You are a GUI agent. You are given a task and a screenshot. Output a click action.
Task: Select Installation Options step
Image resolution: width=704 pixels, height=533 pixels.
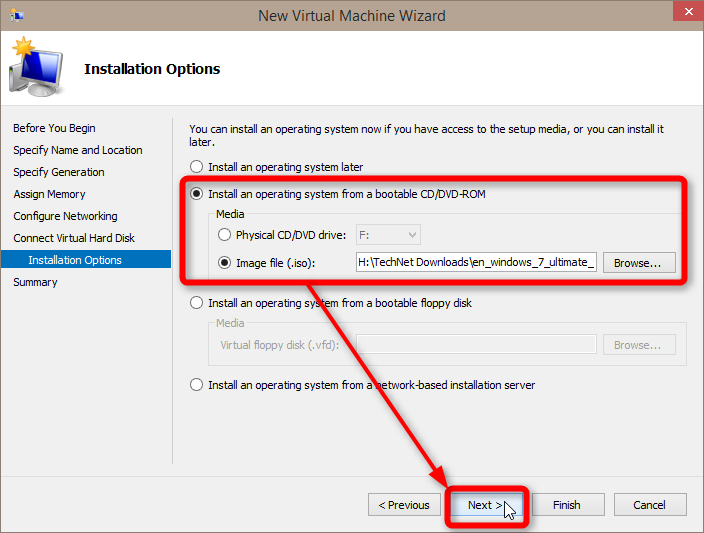86,260
